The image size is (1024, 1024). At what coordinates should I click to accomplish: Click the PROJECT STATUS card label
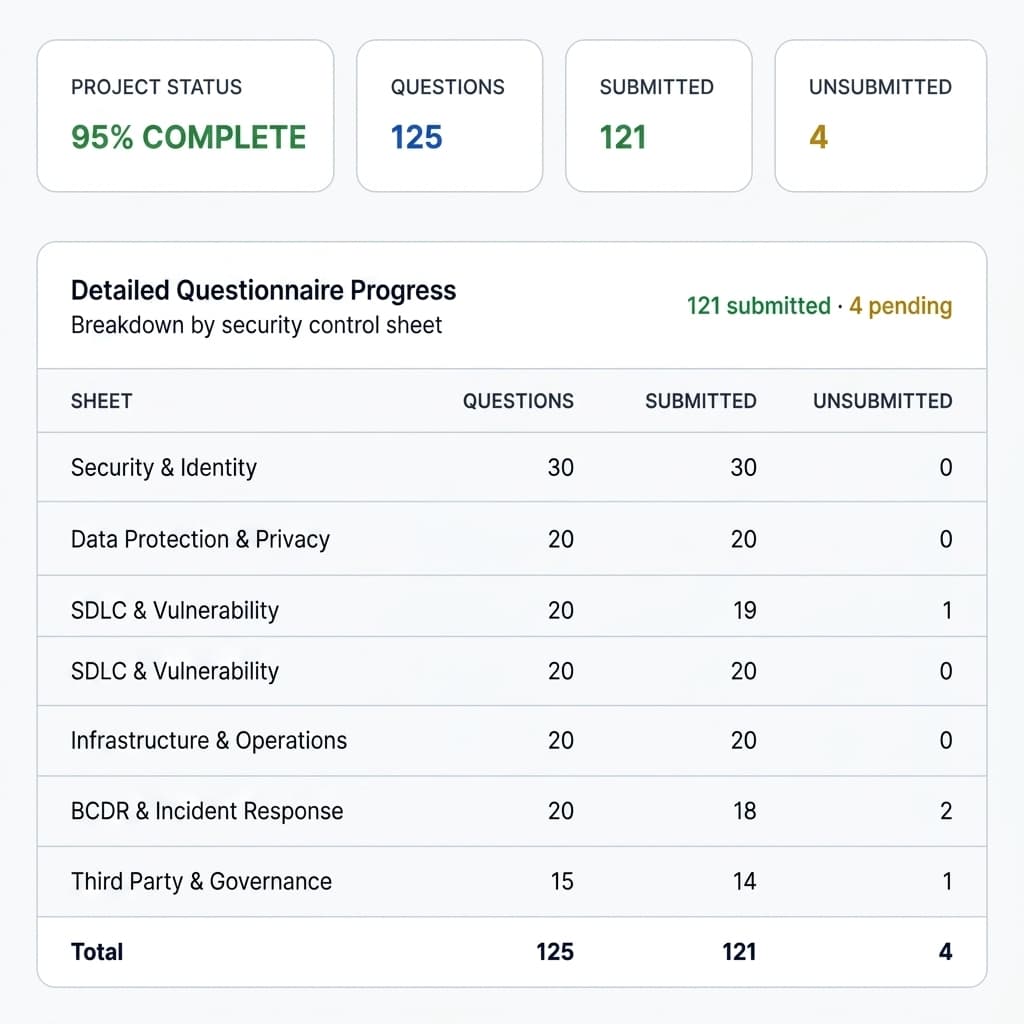(x=156, y=87)
